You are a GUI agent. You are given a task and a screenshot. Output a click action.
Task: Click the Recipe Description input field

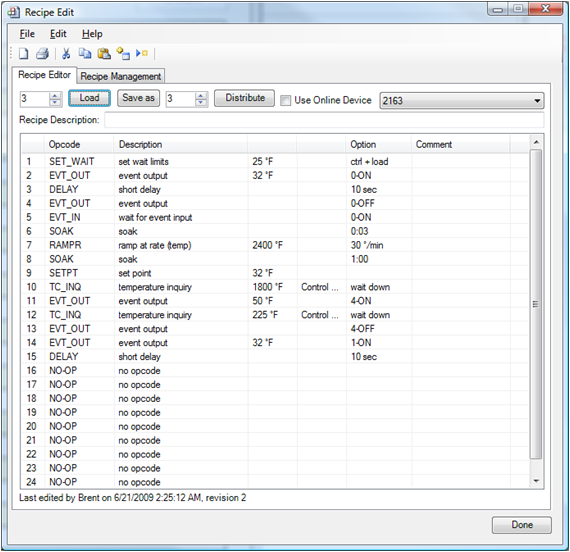[x=324, y=120]
